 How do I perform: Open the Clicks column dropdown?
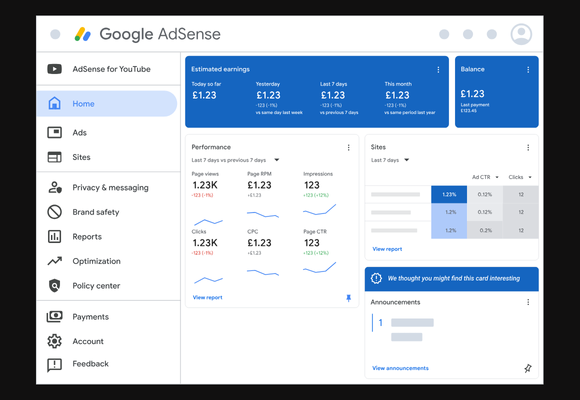[530, 177]
